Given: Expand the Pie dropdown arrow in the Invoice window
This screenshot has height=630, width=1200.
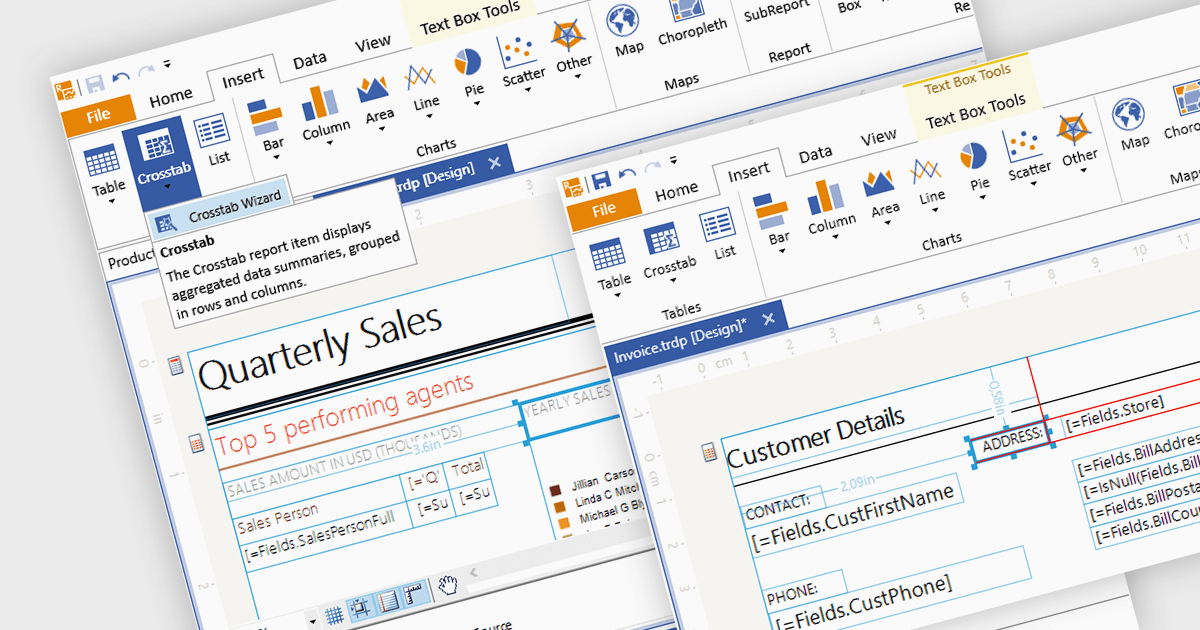Looking at the screenshot, I should pos(982,198).
